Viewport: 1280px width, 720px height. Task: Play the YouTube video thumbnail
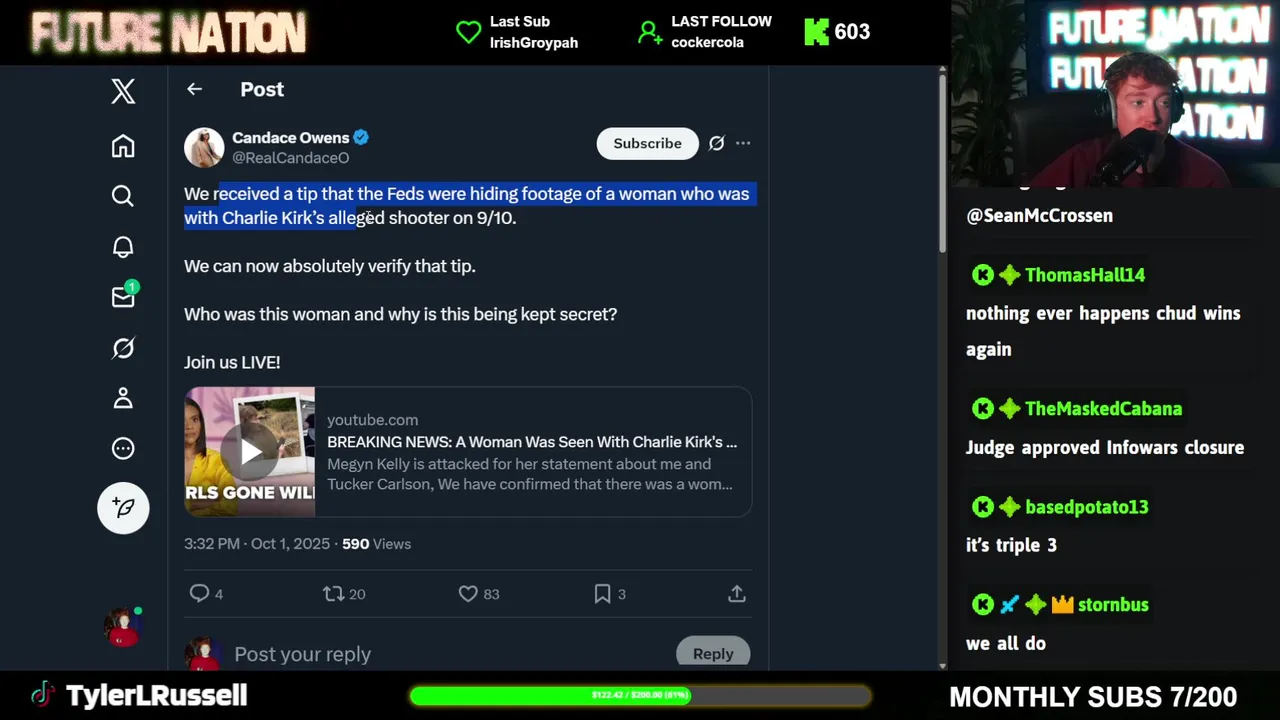pyautogui.click(x=250, y=452)
